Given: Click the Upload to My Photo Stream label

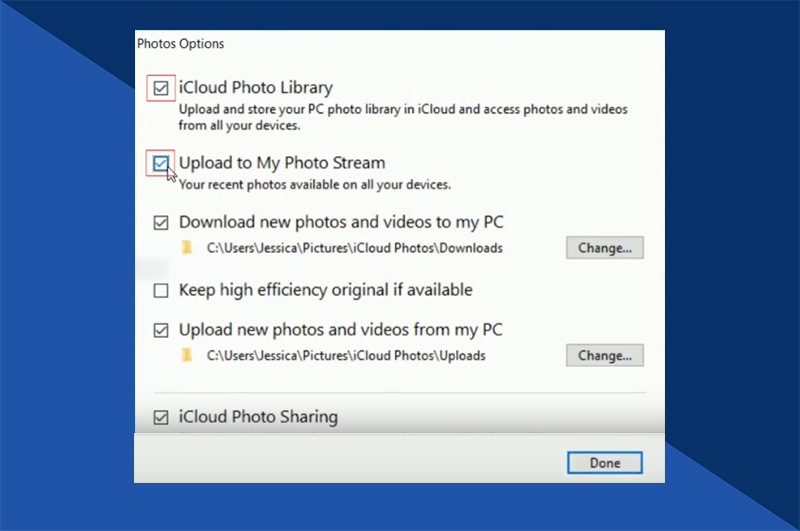Looking at the screenshot, I should coord(282,163).
